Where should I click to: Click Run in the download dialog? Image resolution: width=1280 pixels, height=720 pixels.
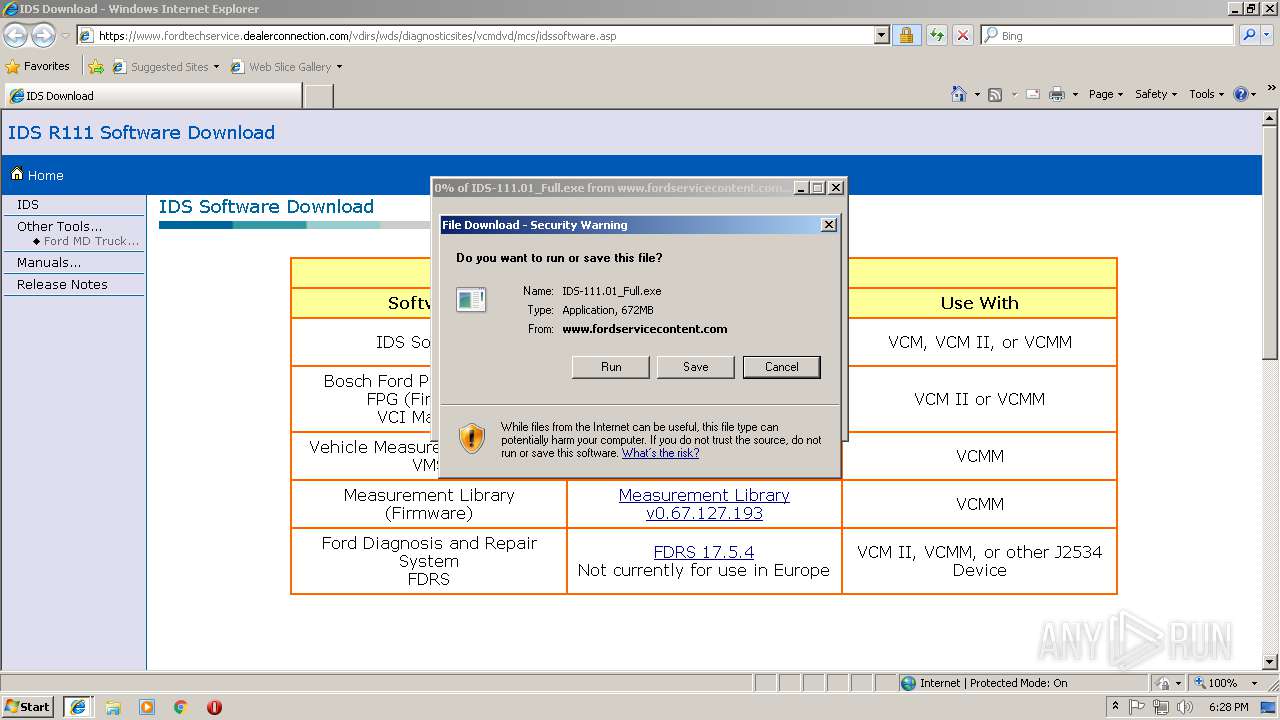[611, 367]
